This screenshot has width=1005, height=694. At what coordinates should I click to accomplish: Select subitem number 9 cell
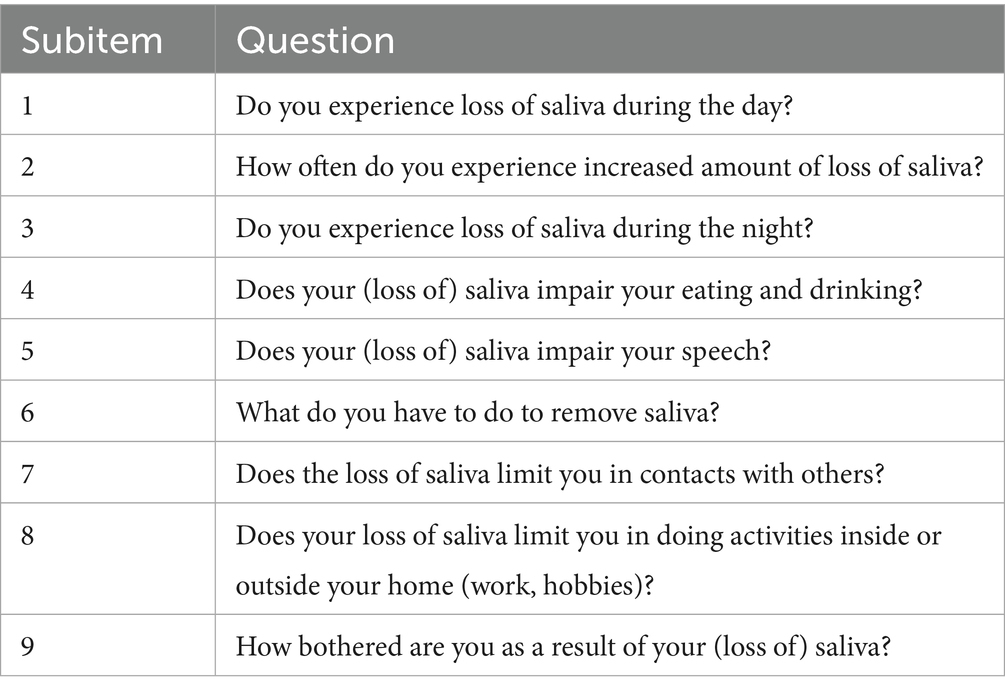click(29, 645)
